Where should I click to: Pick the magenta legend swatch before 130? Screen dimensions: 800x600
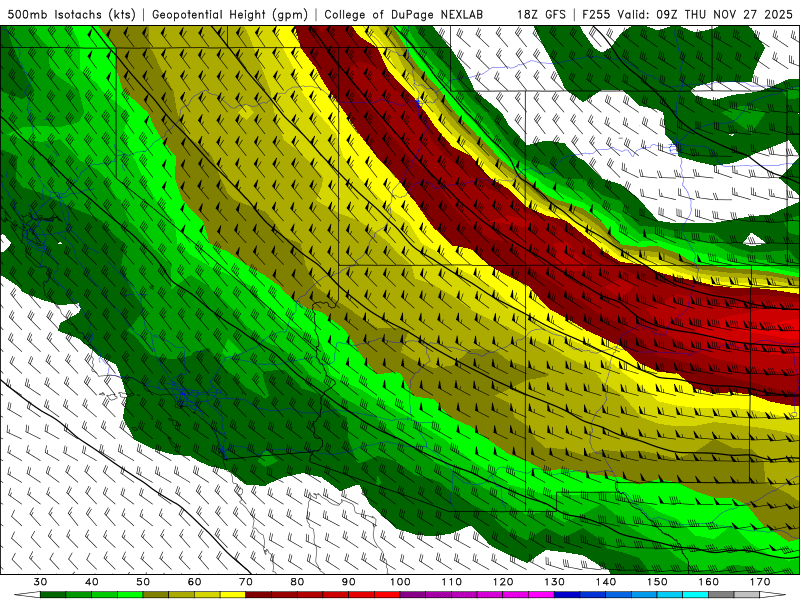542,596
